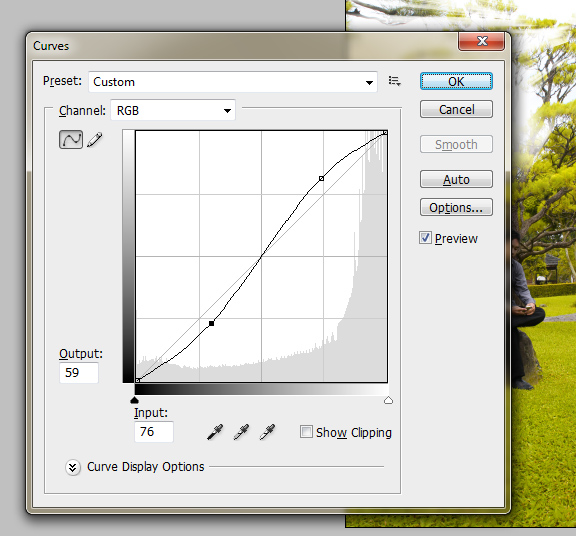Viewport: 576px width, 536px height.
Task: Expand Curve Display Options
Action: 73,467
